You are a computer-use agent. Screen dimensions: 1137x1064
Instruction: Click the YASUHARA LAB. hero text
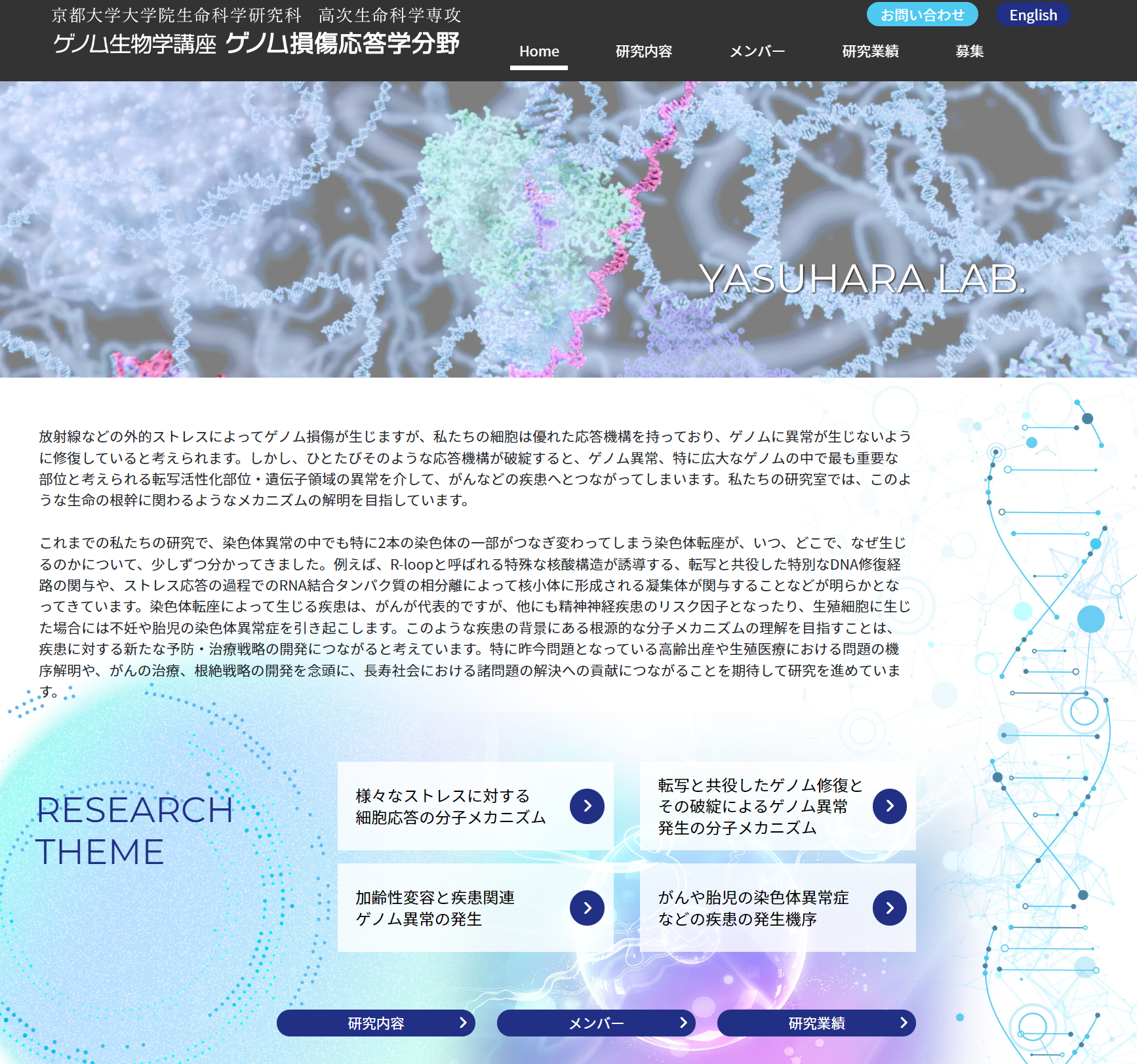point(862,279)
